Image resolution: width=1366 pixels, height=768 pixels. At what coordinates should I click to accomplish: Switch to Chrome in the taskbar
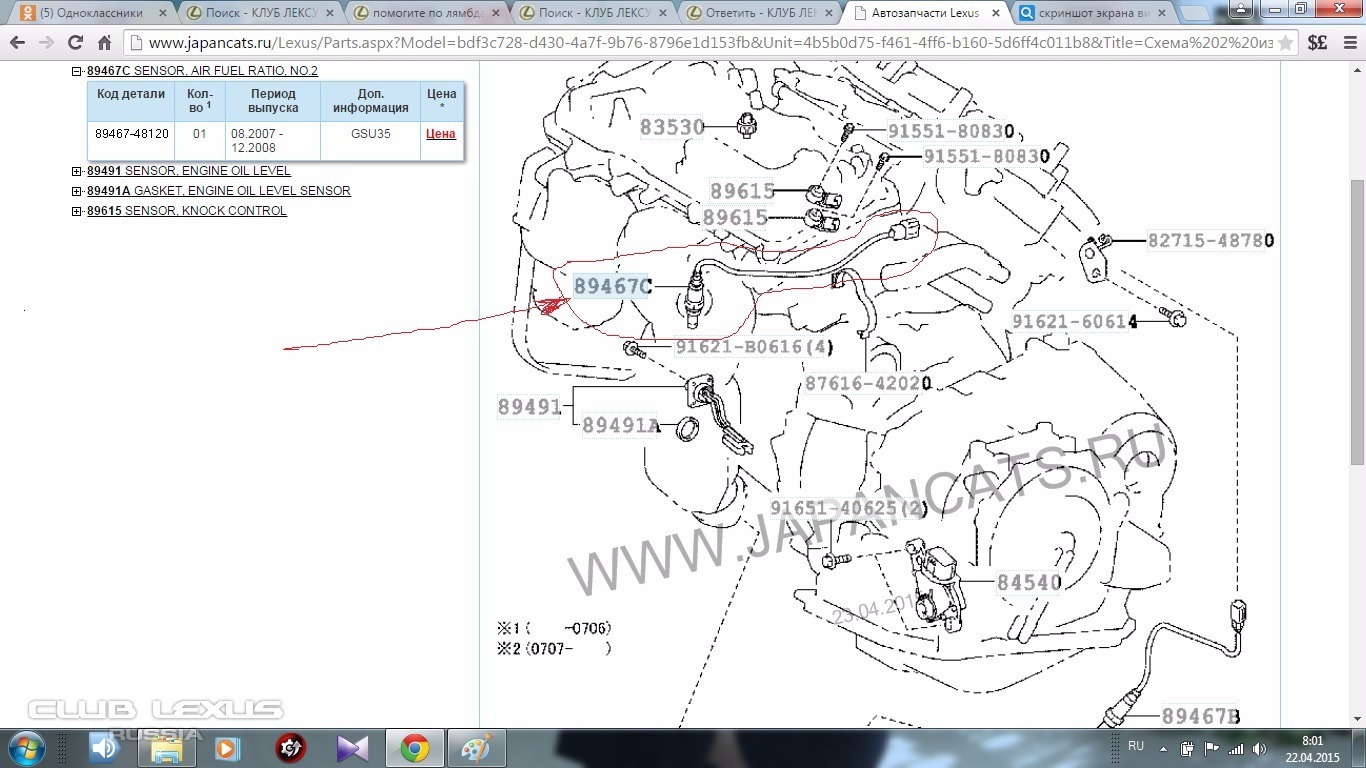tap(414, 748)
